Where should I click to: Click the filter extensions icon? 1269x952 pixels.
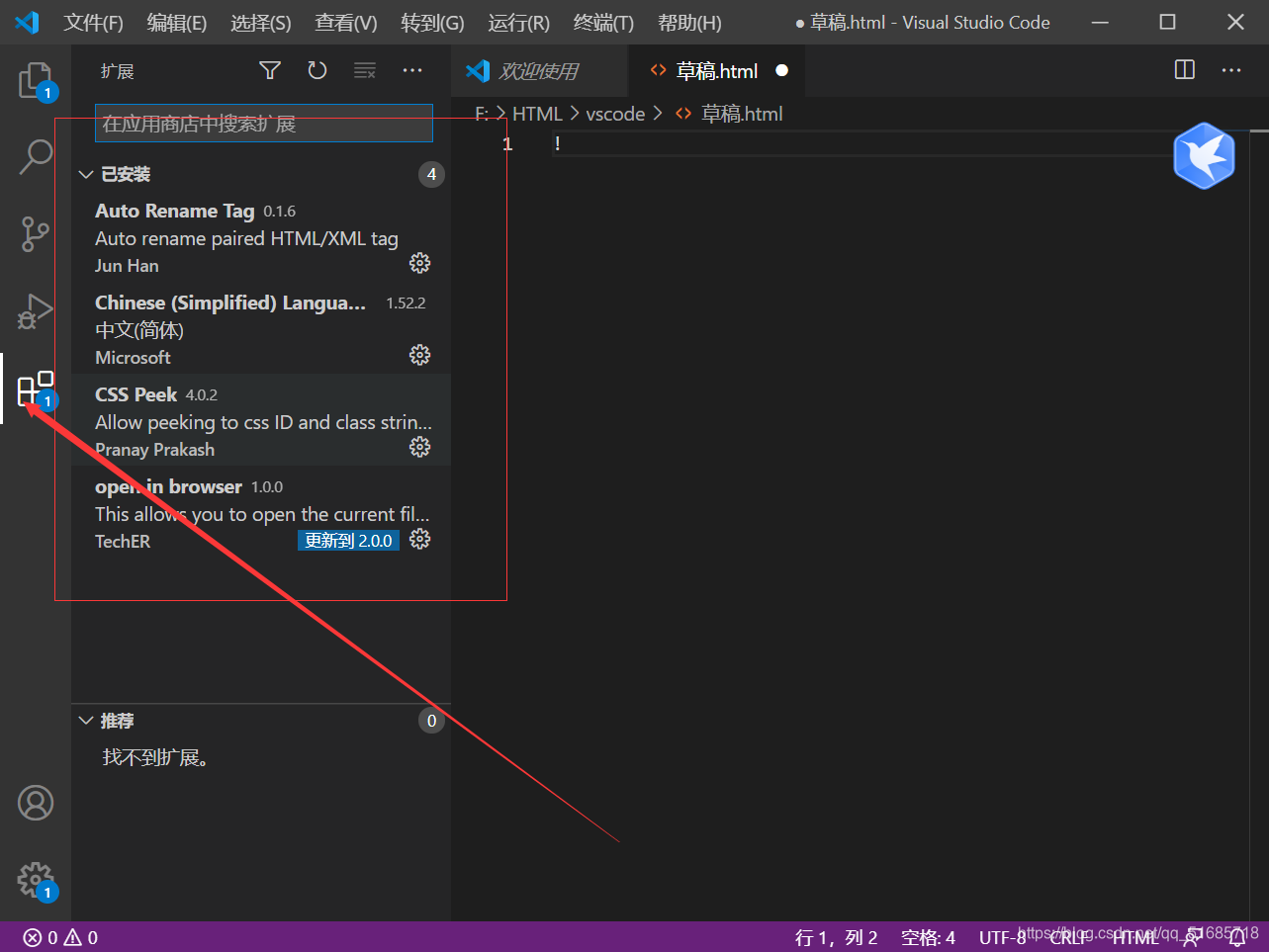pyautogui.click(x=270, y=70)
